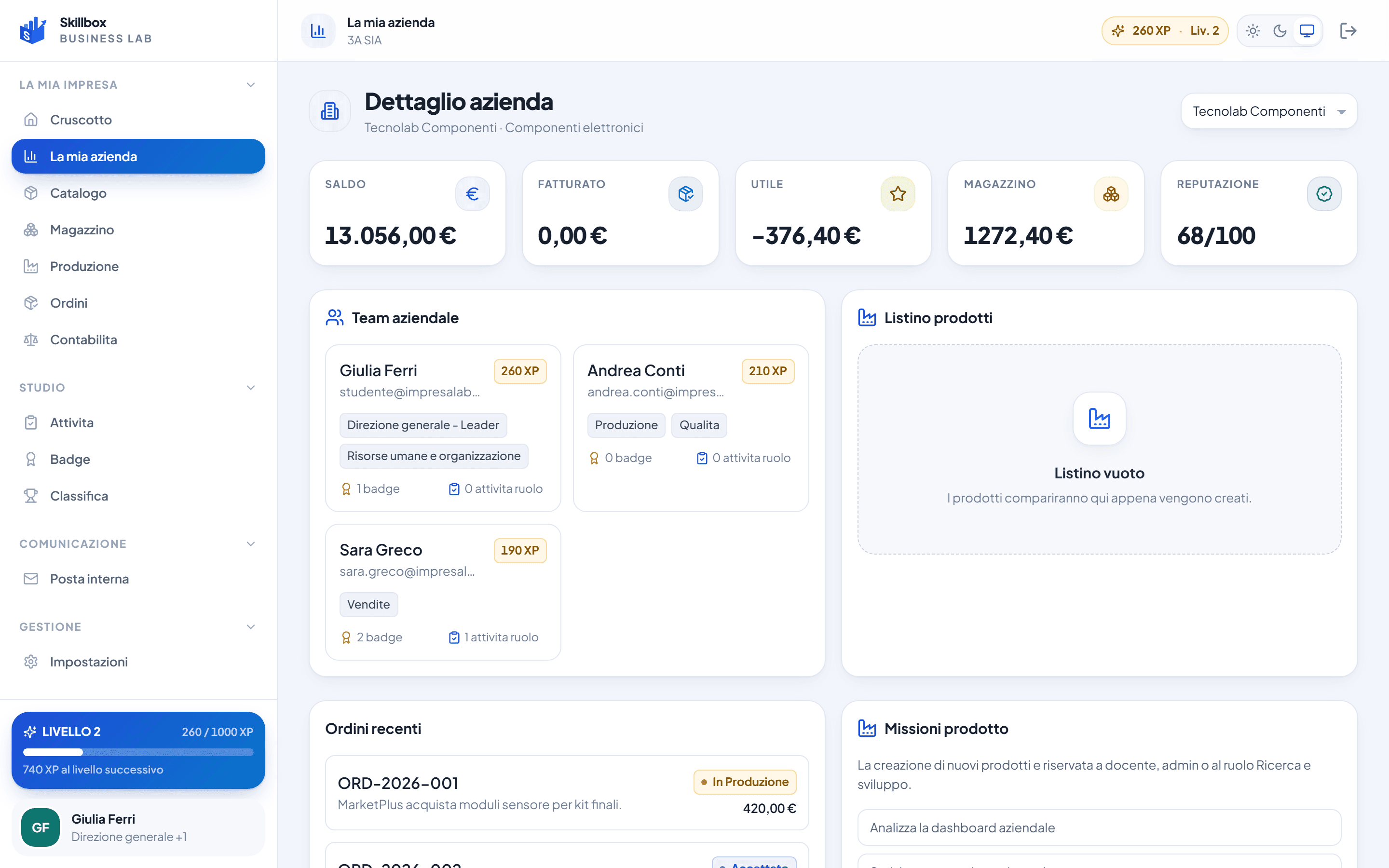The image size is (1389, 868).
Task: Click Sara Greco's 1 attivita ruolo icon
Action: pyautogui.click(x=454, y=638)
